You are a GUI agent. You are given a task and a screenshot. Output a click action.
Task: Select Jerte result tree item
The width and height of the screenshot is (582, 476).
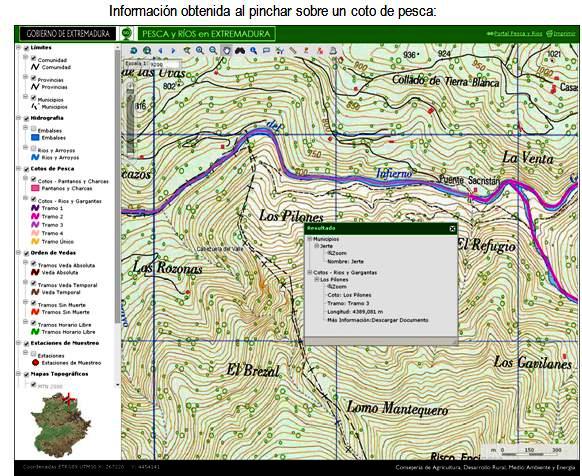click(327, 246)
